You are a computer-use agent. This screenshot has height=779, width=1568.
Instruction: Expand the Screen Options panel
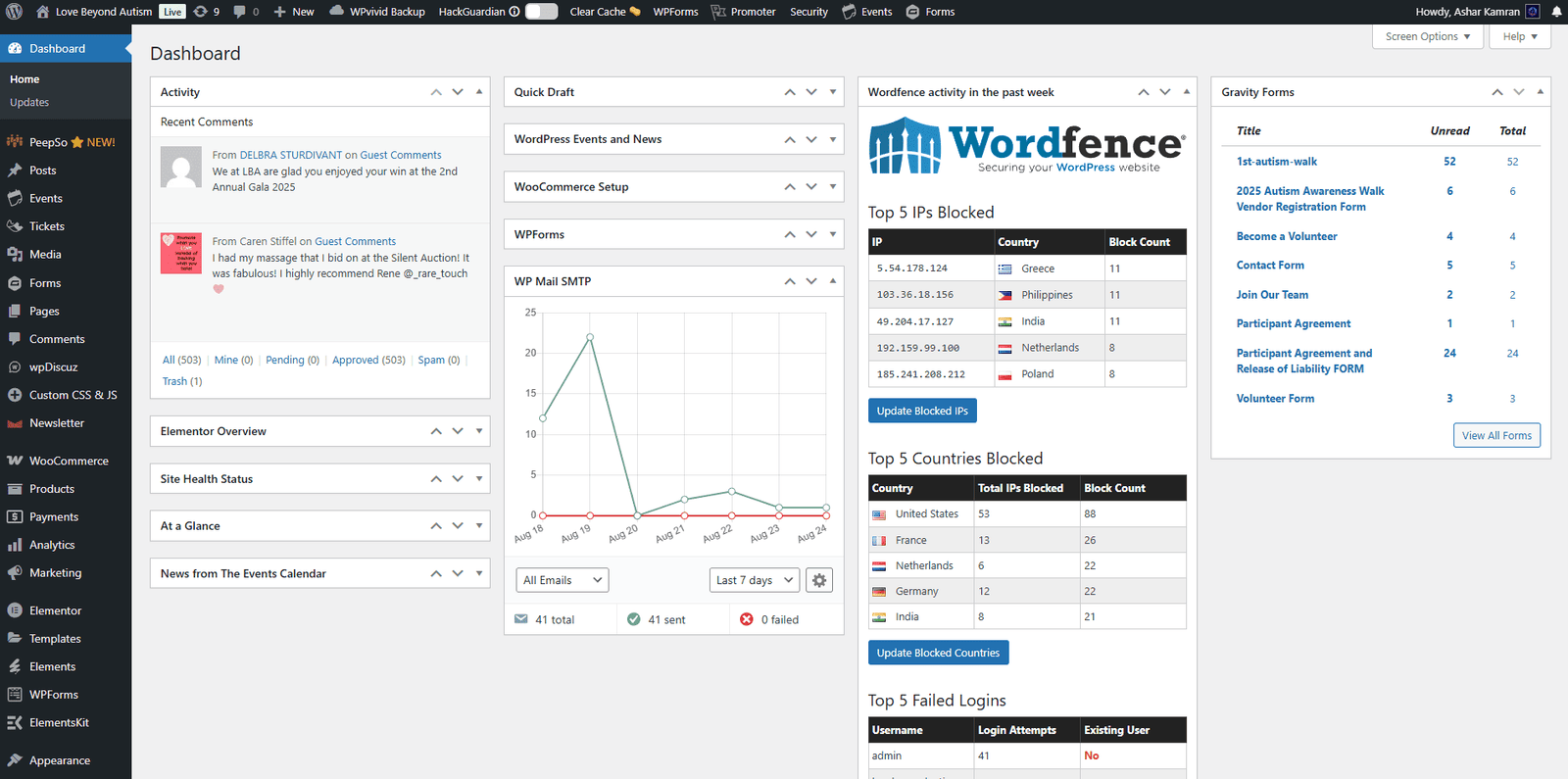pyautogui.click(x=1428, y=36)
